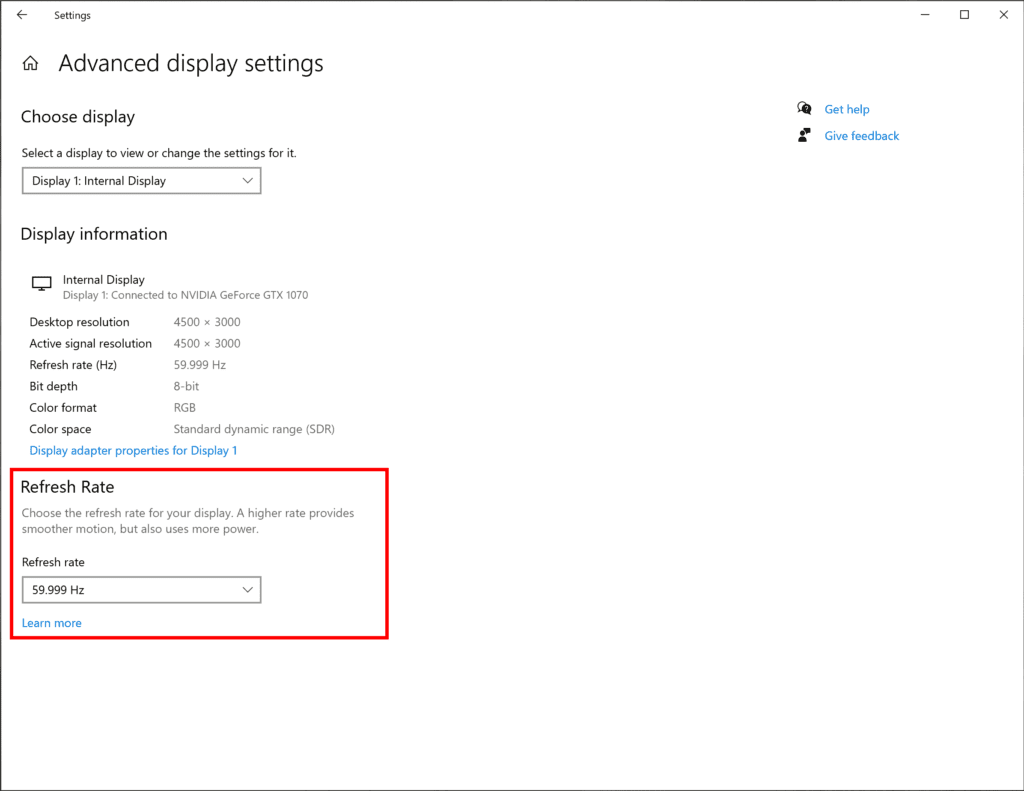Click the Choose display section heading

[77, 117]
